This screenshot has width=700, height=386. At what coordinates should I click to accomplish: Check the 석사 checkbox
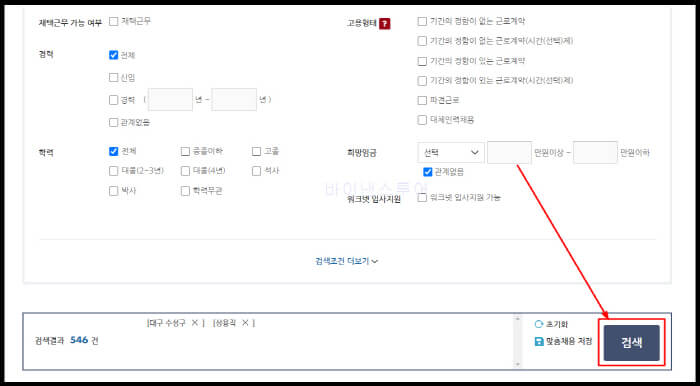[256, 171]
